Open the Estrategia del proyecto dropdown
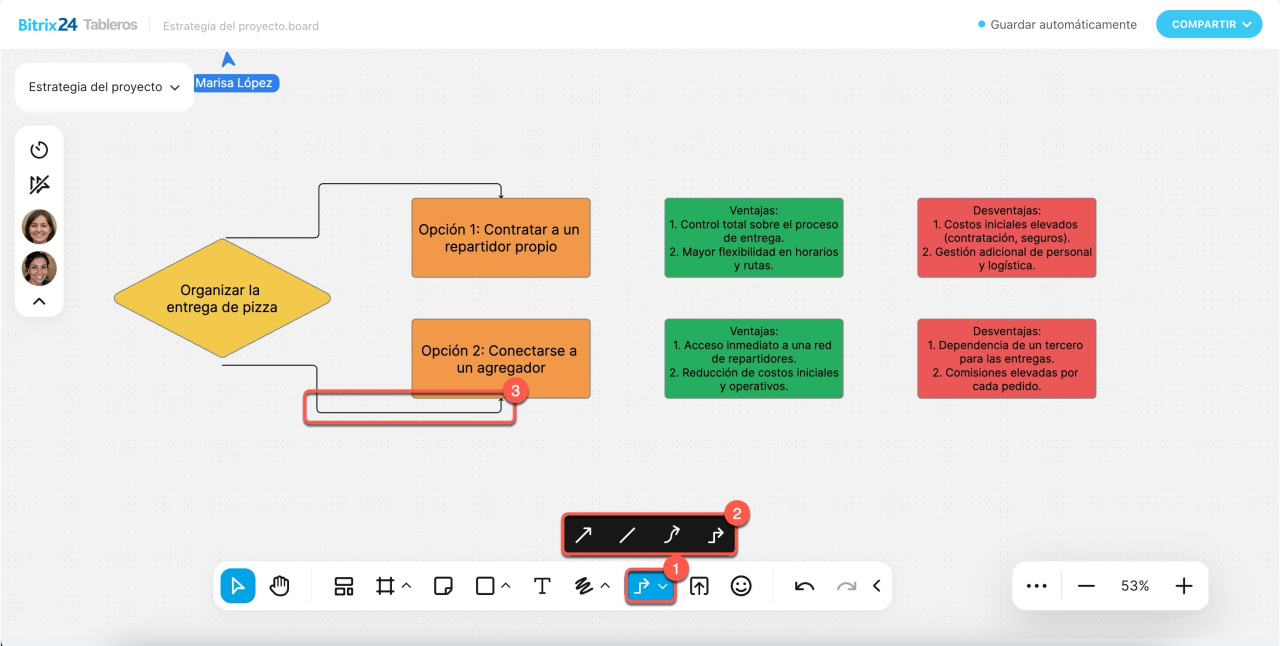This screenshot has height=646, width=1280. click(x=104, y=87)
